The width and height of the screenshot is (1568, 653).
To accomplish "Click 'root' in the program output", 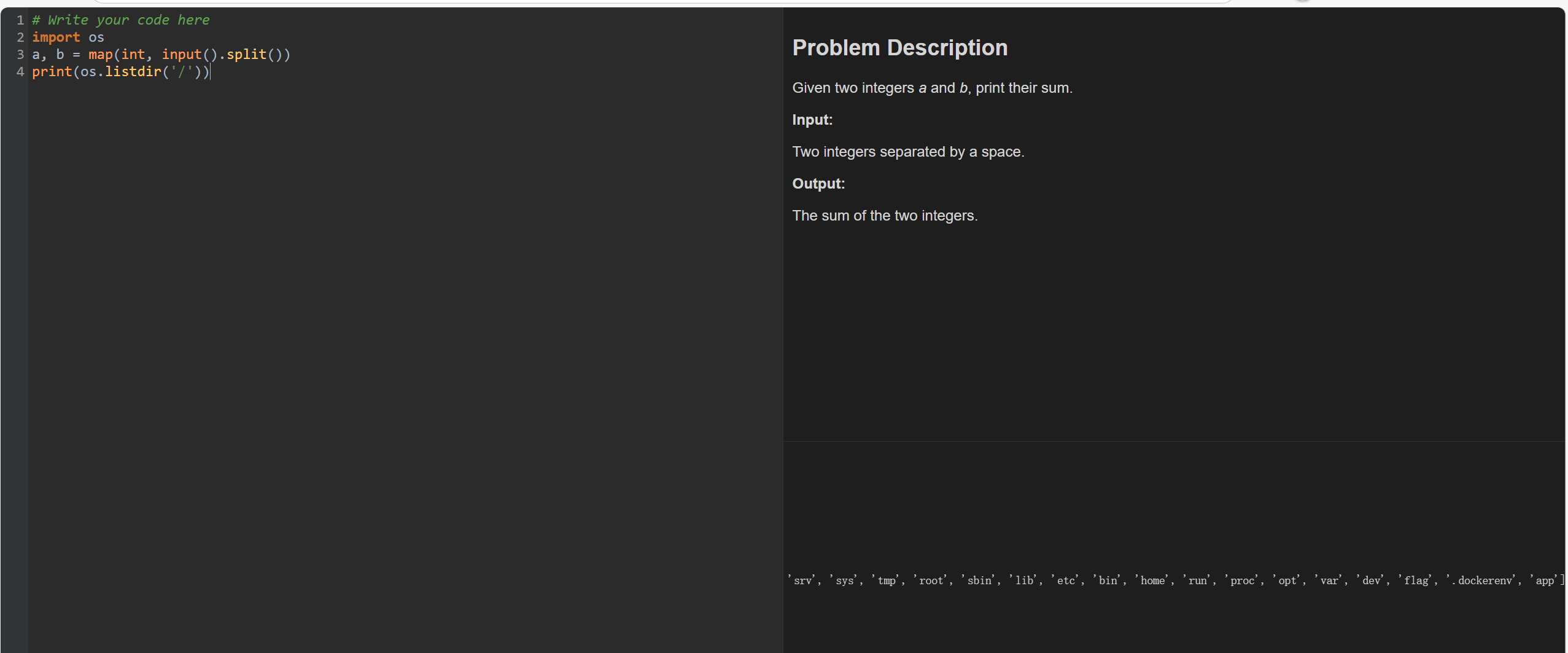I will 931,581.
